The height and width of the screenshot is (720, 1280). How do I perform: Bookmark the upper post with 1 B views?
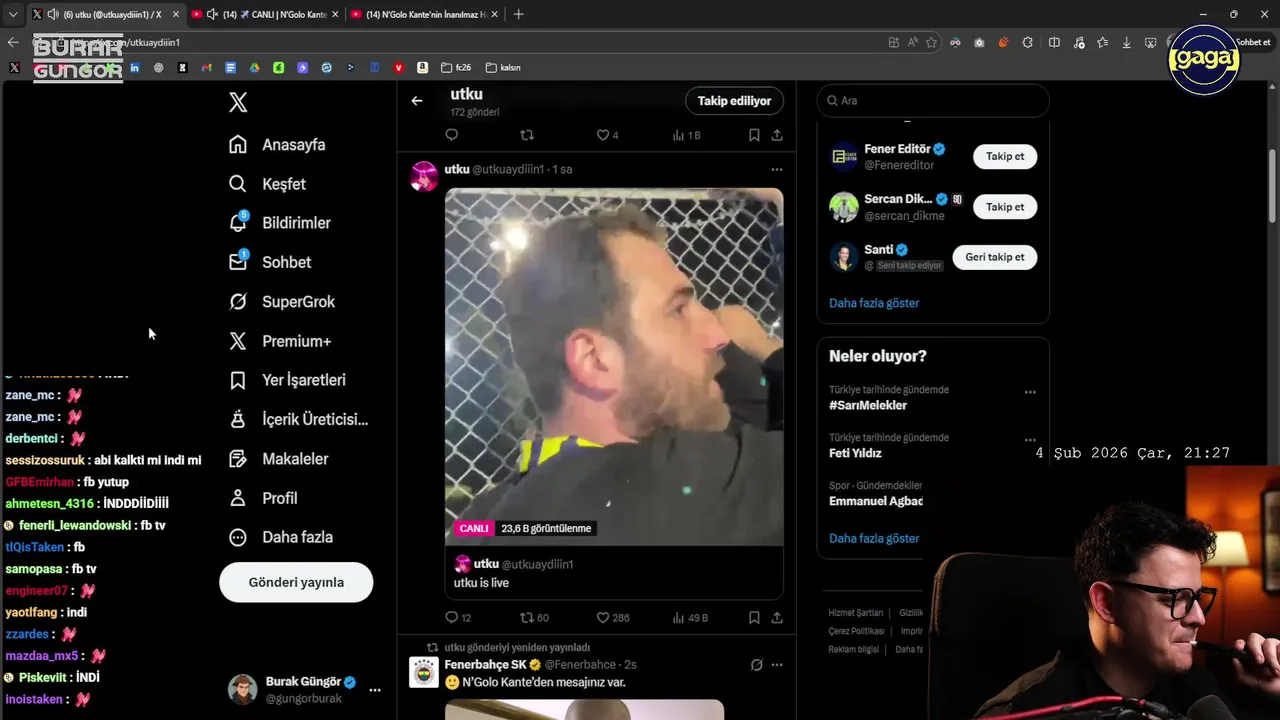[x=754, y=135]
